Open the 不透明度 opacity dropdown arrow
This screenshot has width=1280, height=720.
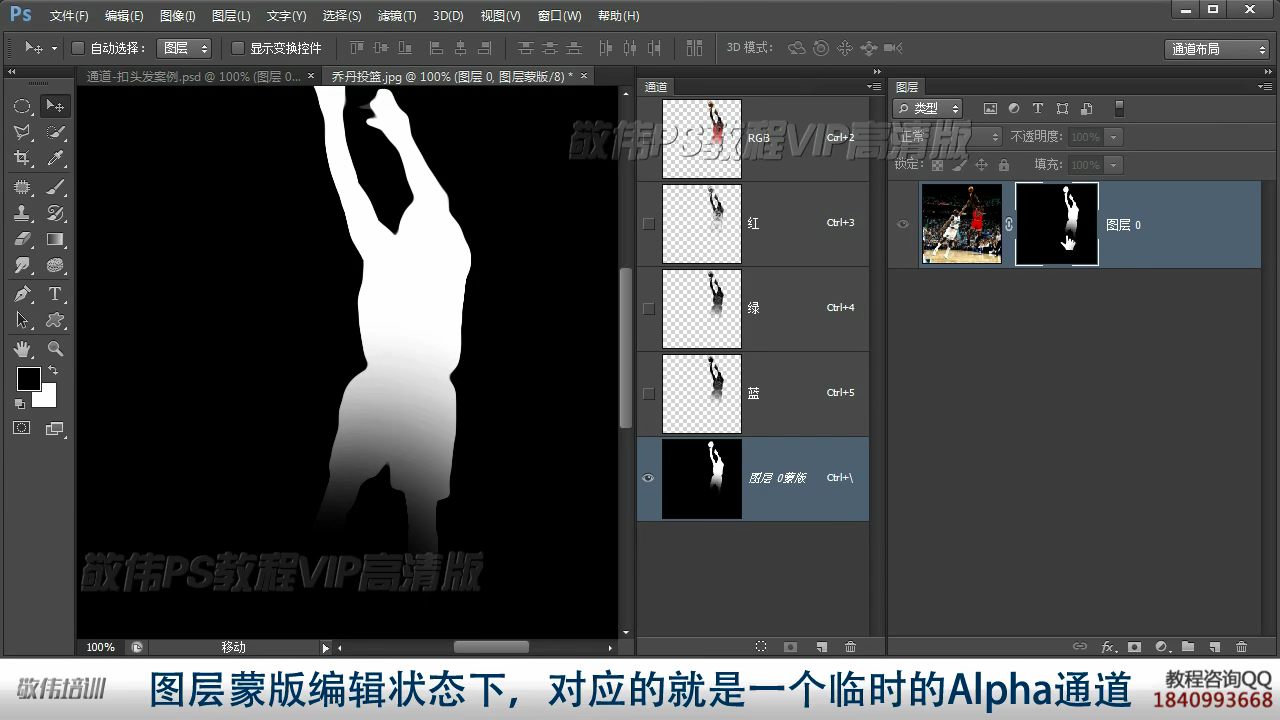click(1113, 137)
